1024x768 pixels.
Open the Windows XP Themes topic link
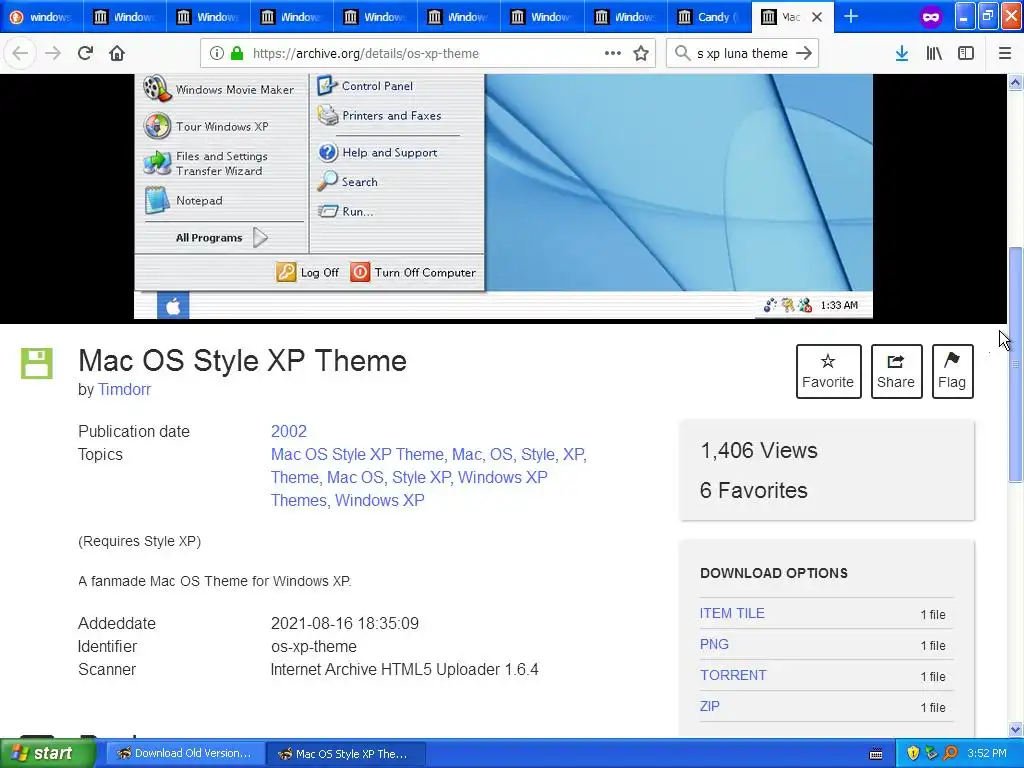tap(409, 488)
